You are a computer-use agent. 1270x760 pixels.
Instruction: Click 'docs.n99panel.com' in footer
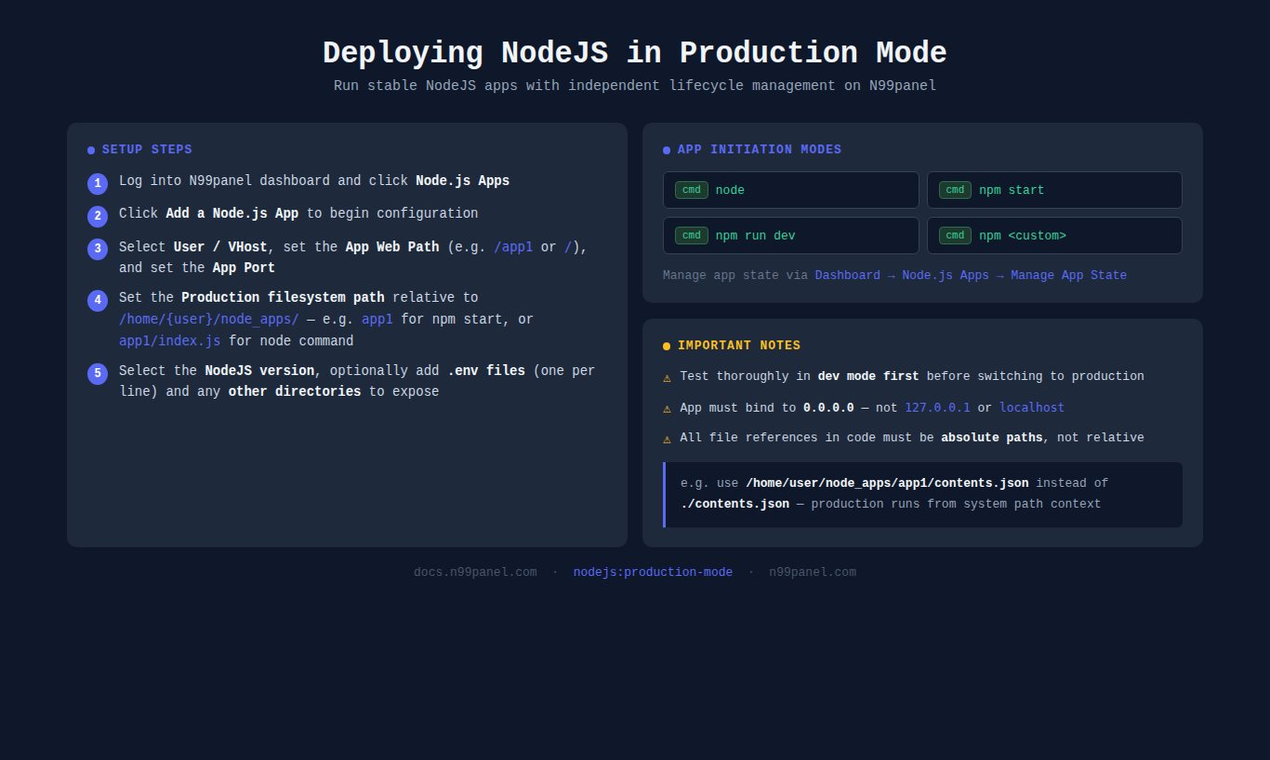(475, 572)
